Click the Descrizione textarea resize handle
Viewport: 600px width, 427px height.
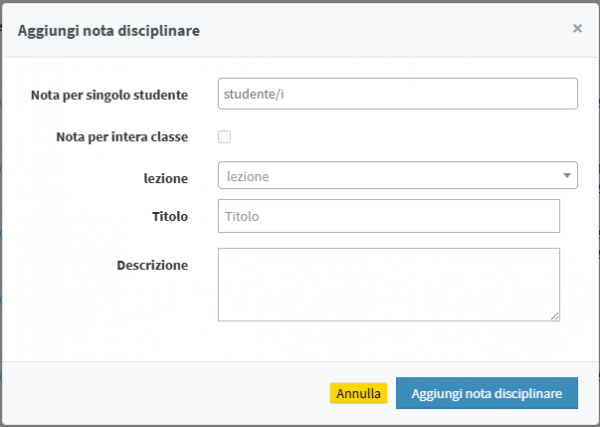tap(555, 316)
